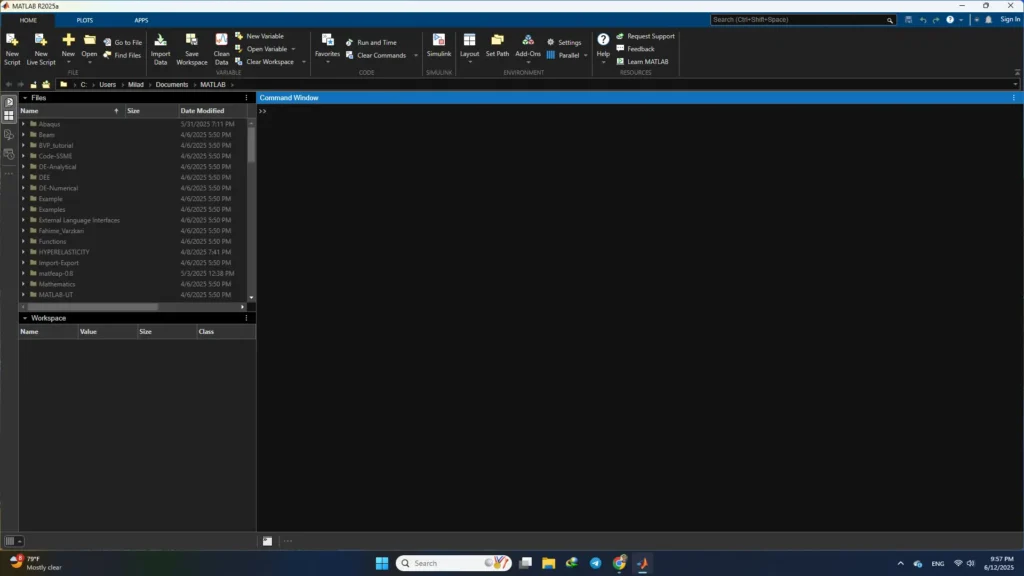This screenshot has height=576, width=1024.
Task: Click the Undo arrow in the quick access bar
Action: tap(923, 20)
